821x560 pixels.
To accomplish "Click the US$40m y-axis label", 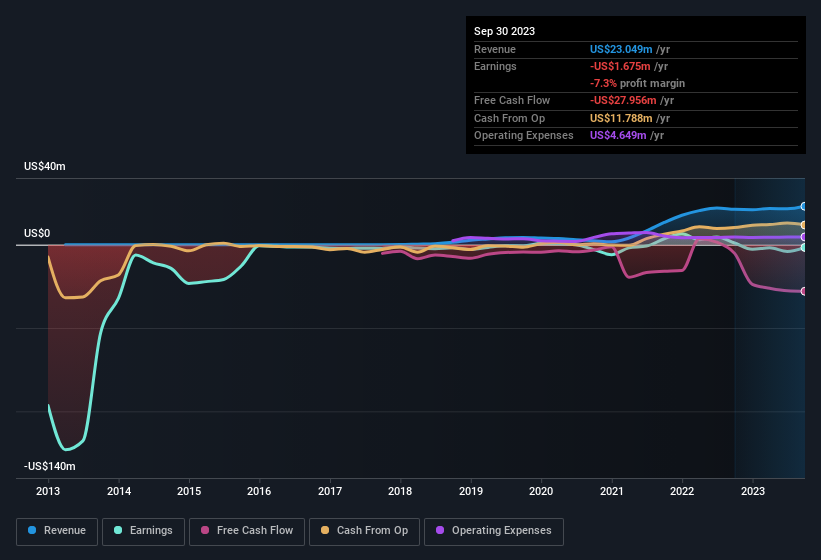I will point(45,166).
